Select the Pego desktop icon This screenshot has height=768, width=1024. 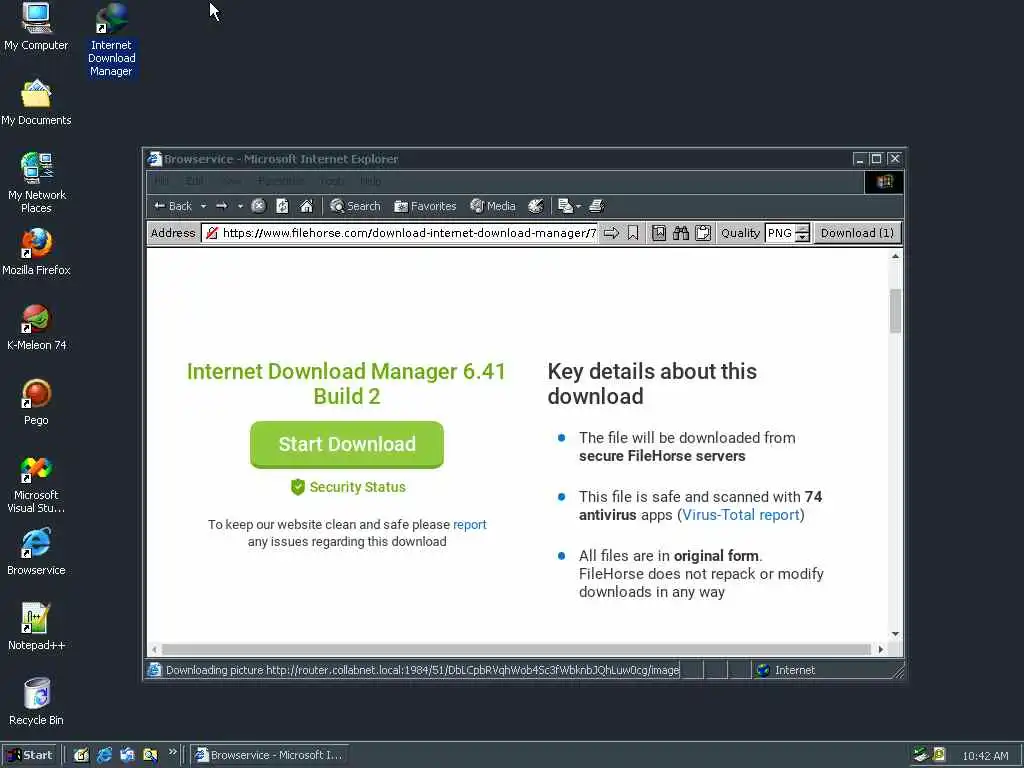coord(36,402)
